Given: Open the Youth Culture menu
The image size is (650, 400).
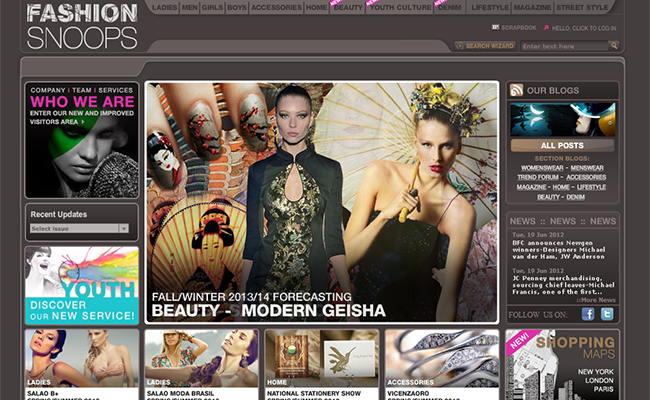Looking at the screenshot, I should pyautogui.click(x=400, y=7).
